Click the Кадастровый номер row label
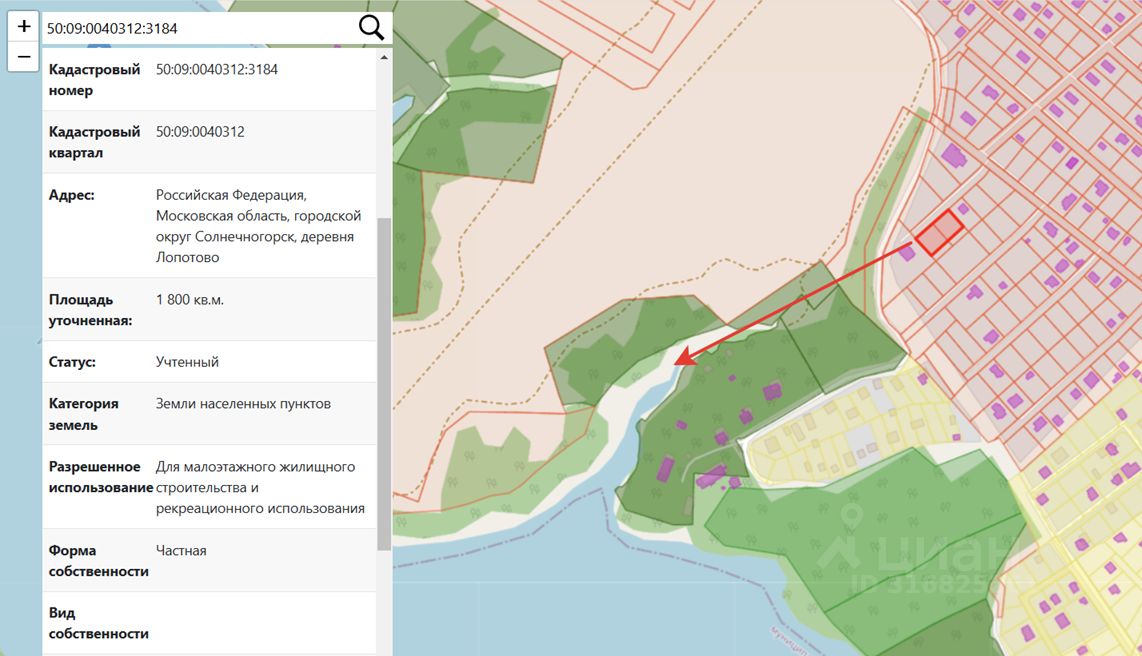Viewport: 1142px width, 656px height. tap(95, 79)
